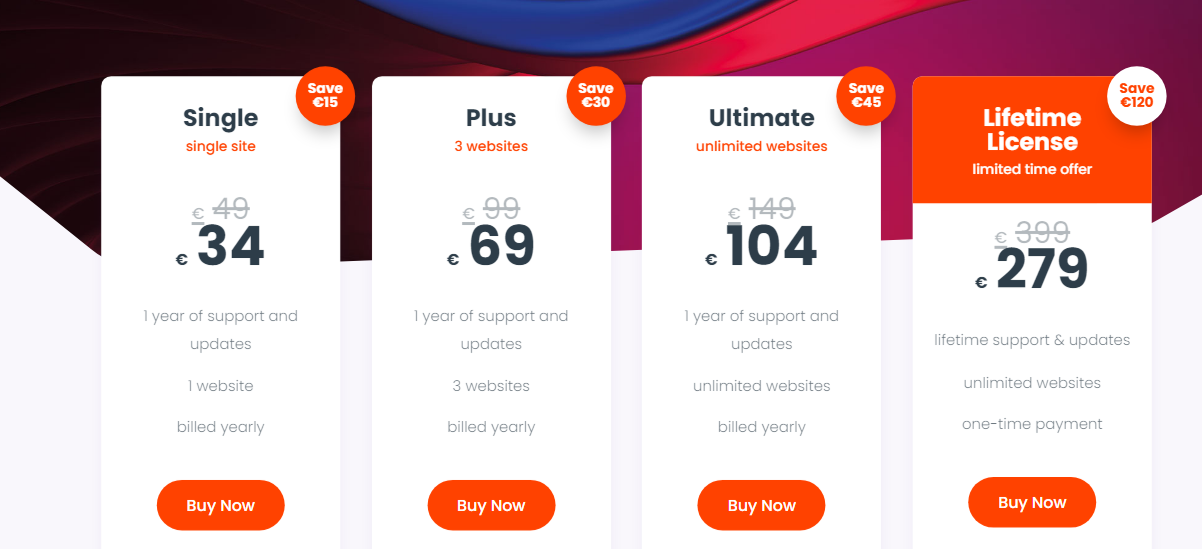Click the €279 Lifetime price
Viewport: 1202px width, 549px height.
coord(1041,270)
